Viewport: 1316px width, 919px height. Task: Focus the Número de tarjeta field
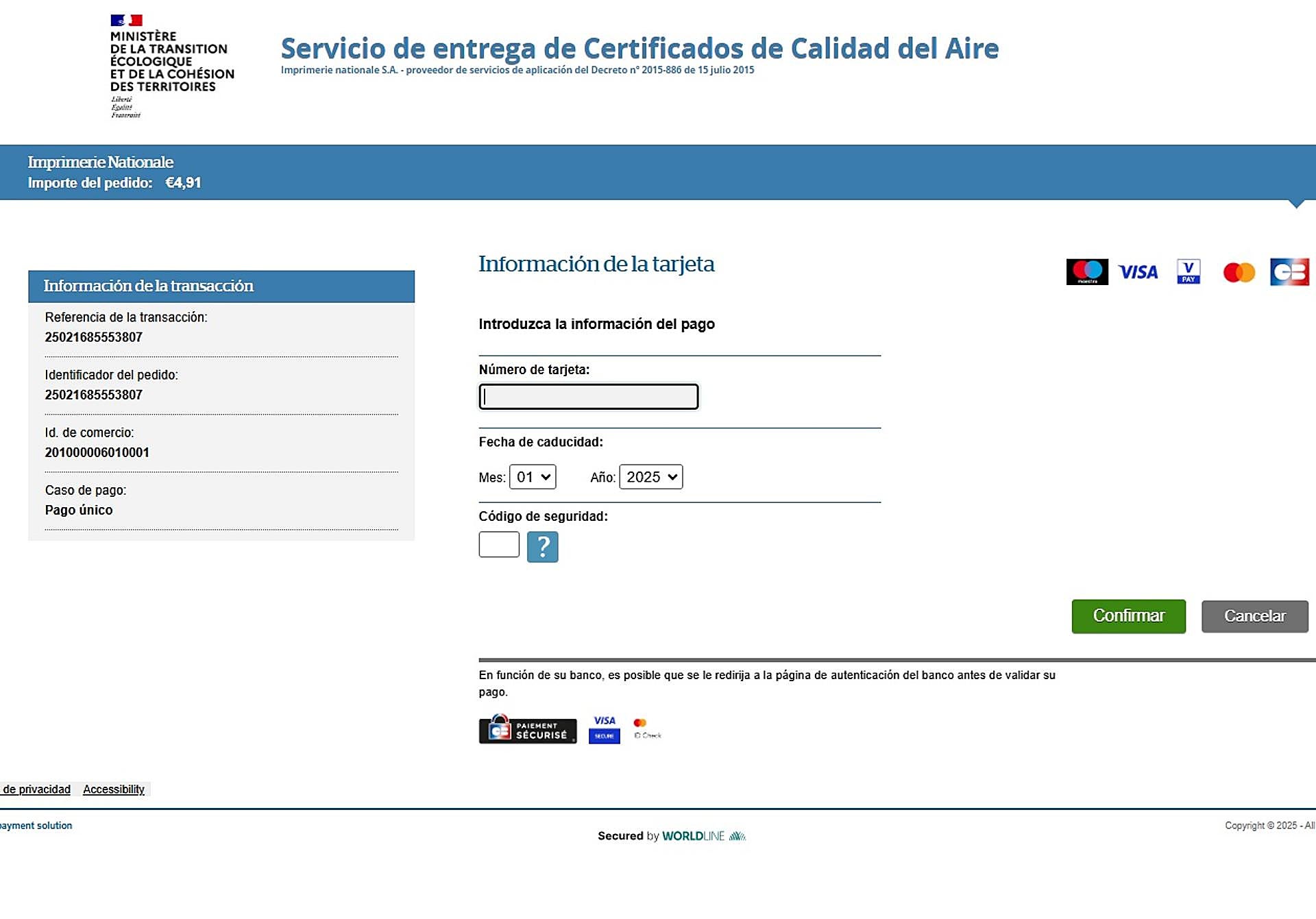pos(588,397)
